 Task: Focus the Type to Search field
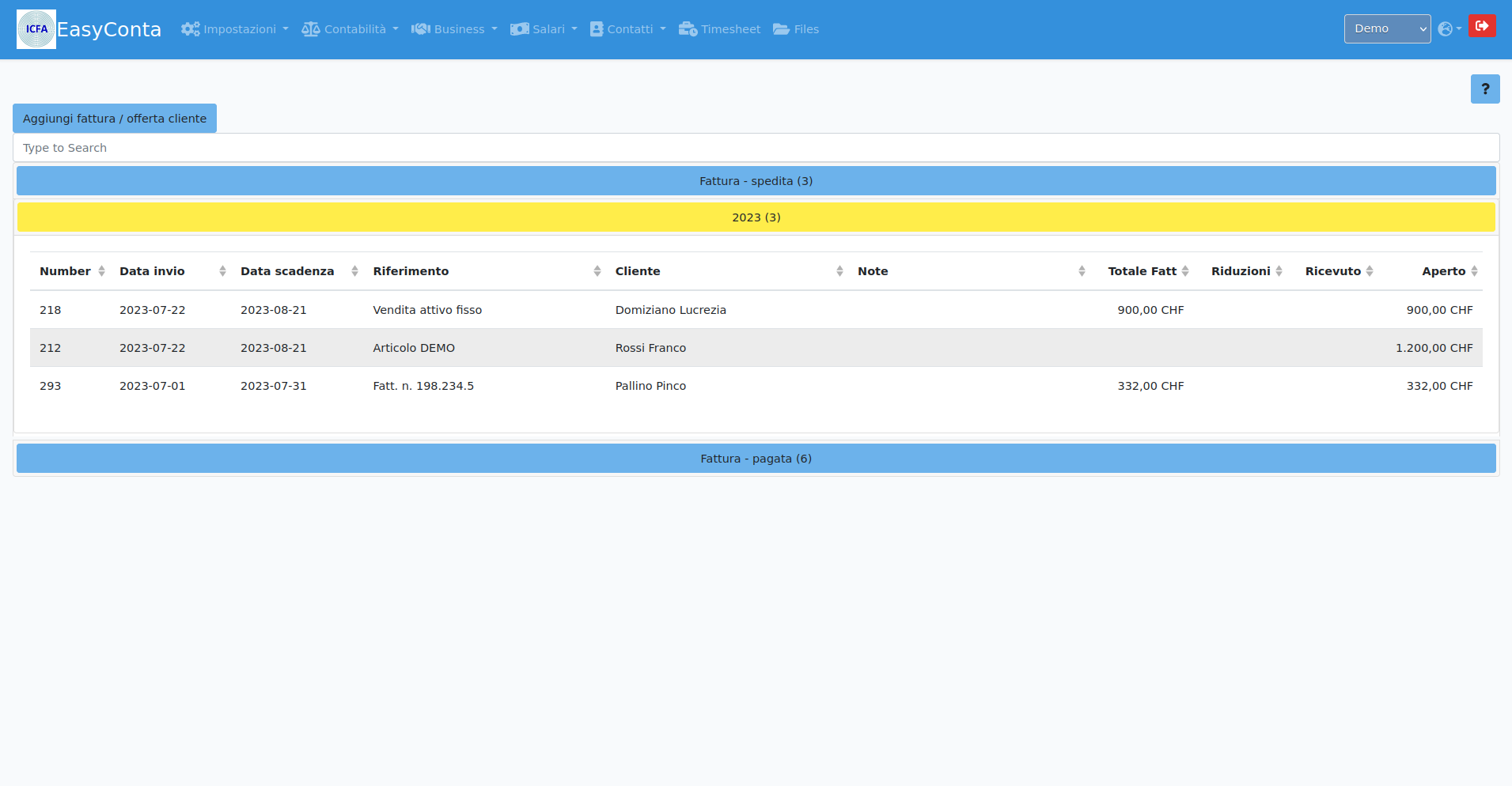click(756, 148)
